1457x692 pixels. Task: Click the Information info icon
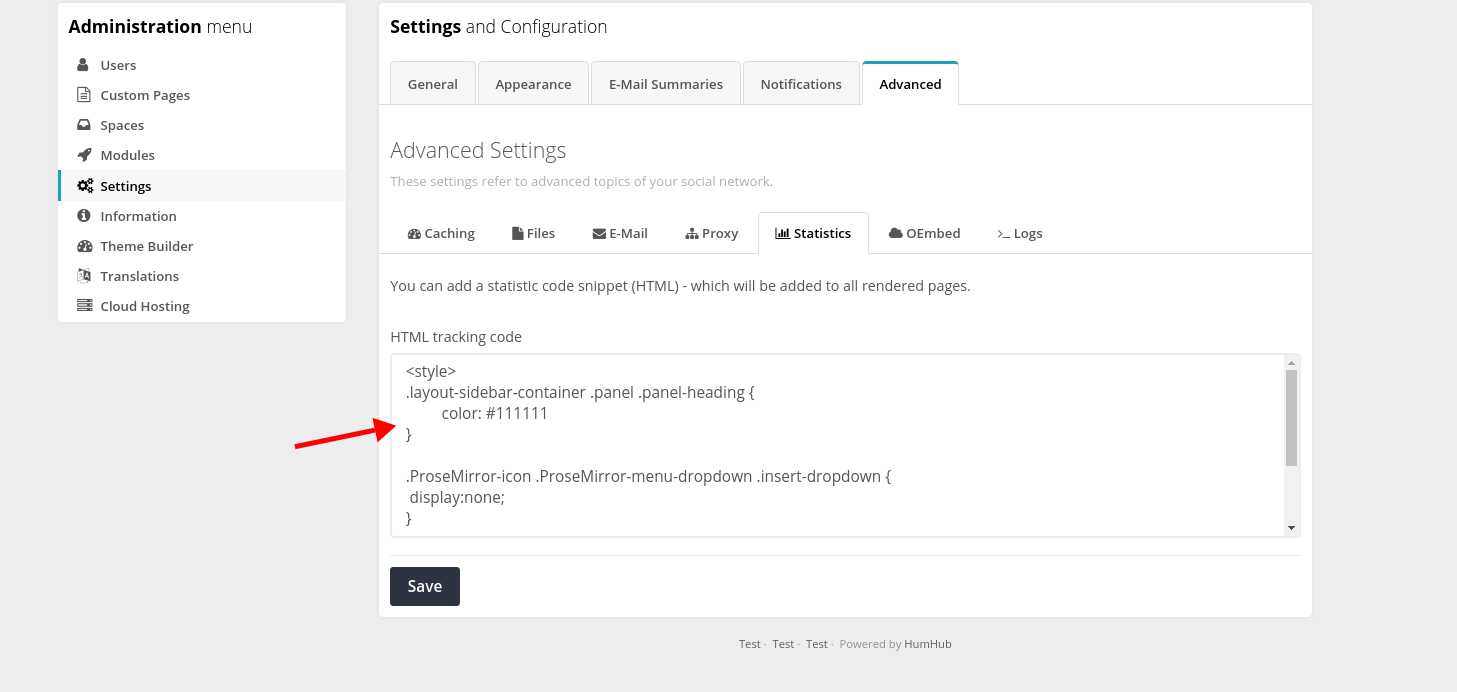pos(83,215)
